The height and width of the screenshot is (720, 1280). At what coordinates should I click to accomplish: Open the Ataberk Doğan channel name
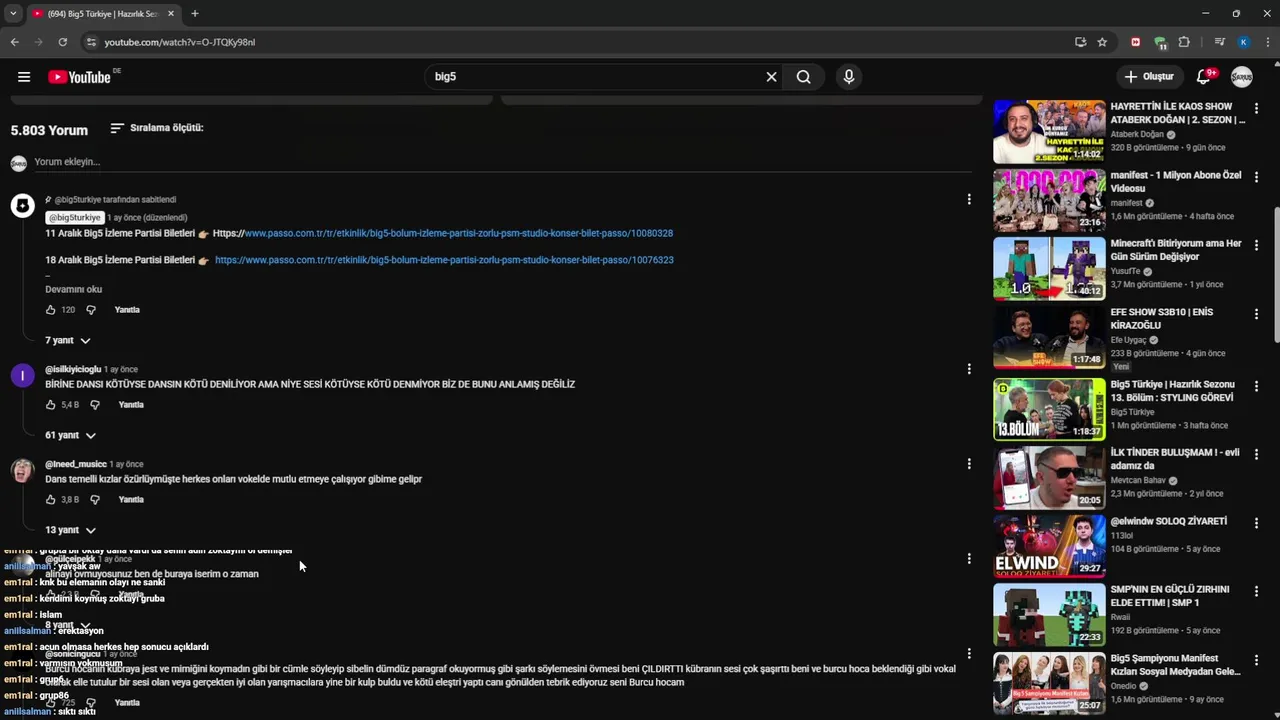1137,135
